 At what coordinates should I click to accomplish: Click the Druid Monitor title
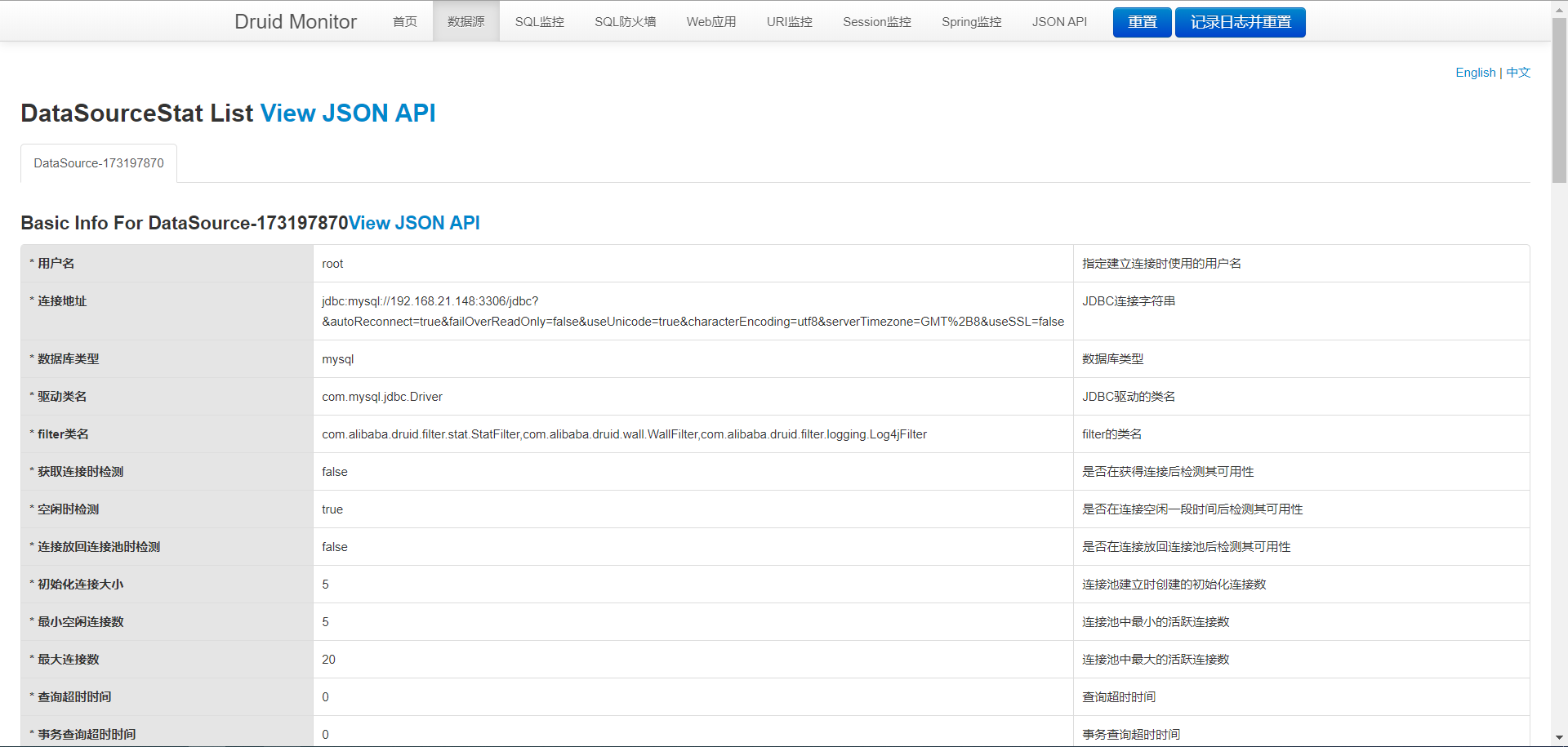pos(296,22)
